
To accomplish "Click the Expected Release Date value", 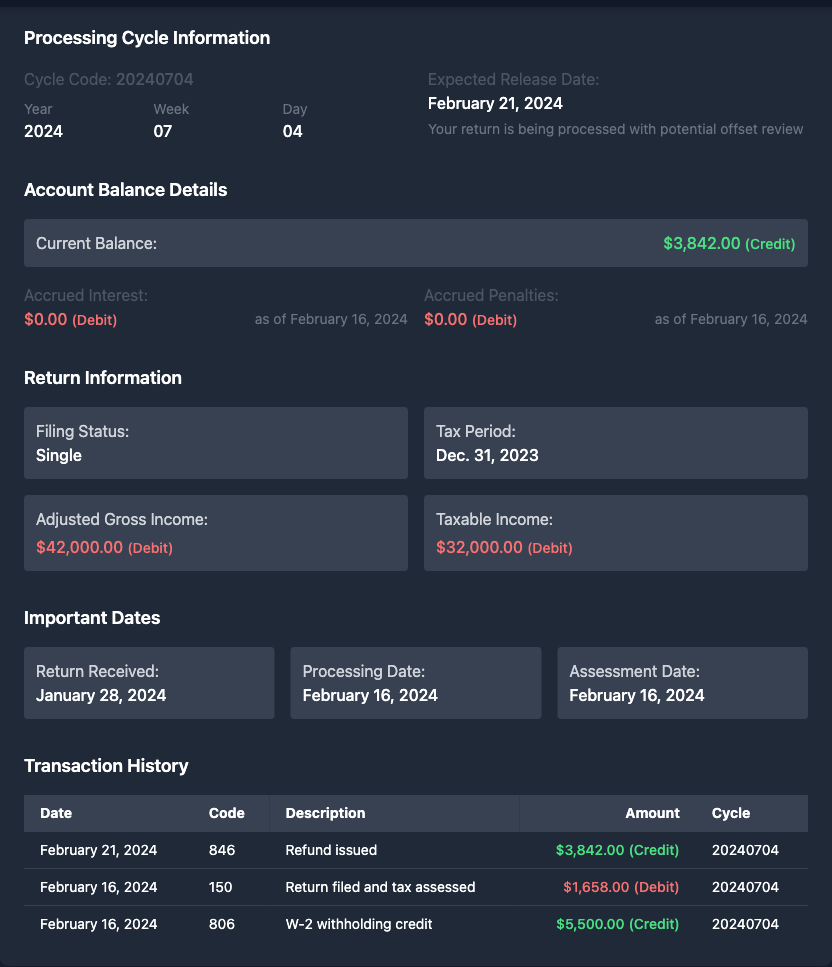I will pos(495,103).
